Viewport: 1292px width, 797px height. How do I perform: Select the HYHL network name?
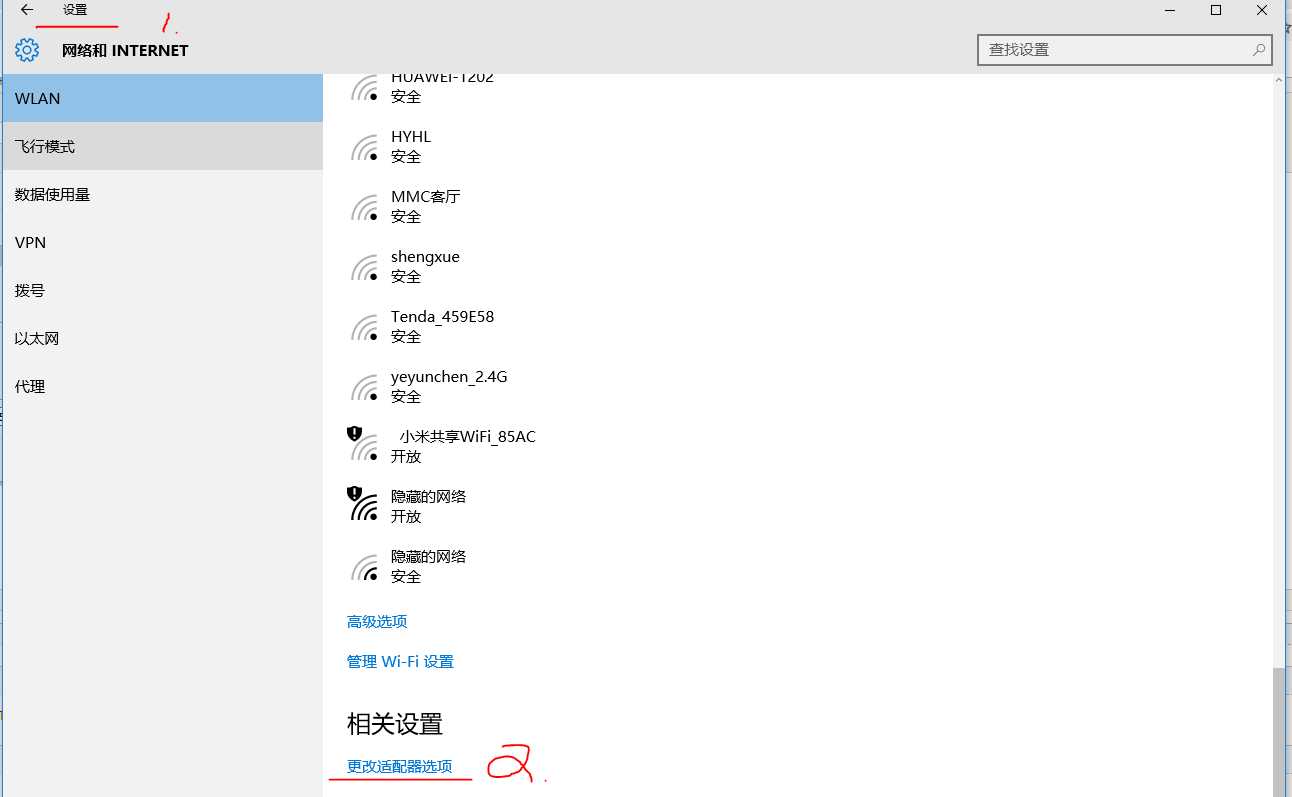(411, 136)
